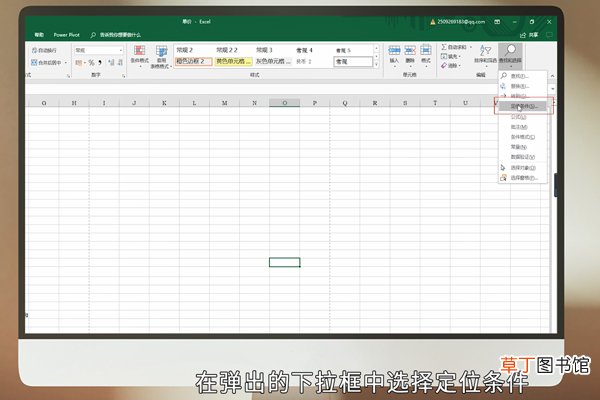This screenshot has width=600, height=400.
Task: Click the AutoSum (自动求和) sigma icon
Action: (443, 47)
